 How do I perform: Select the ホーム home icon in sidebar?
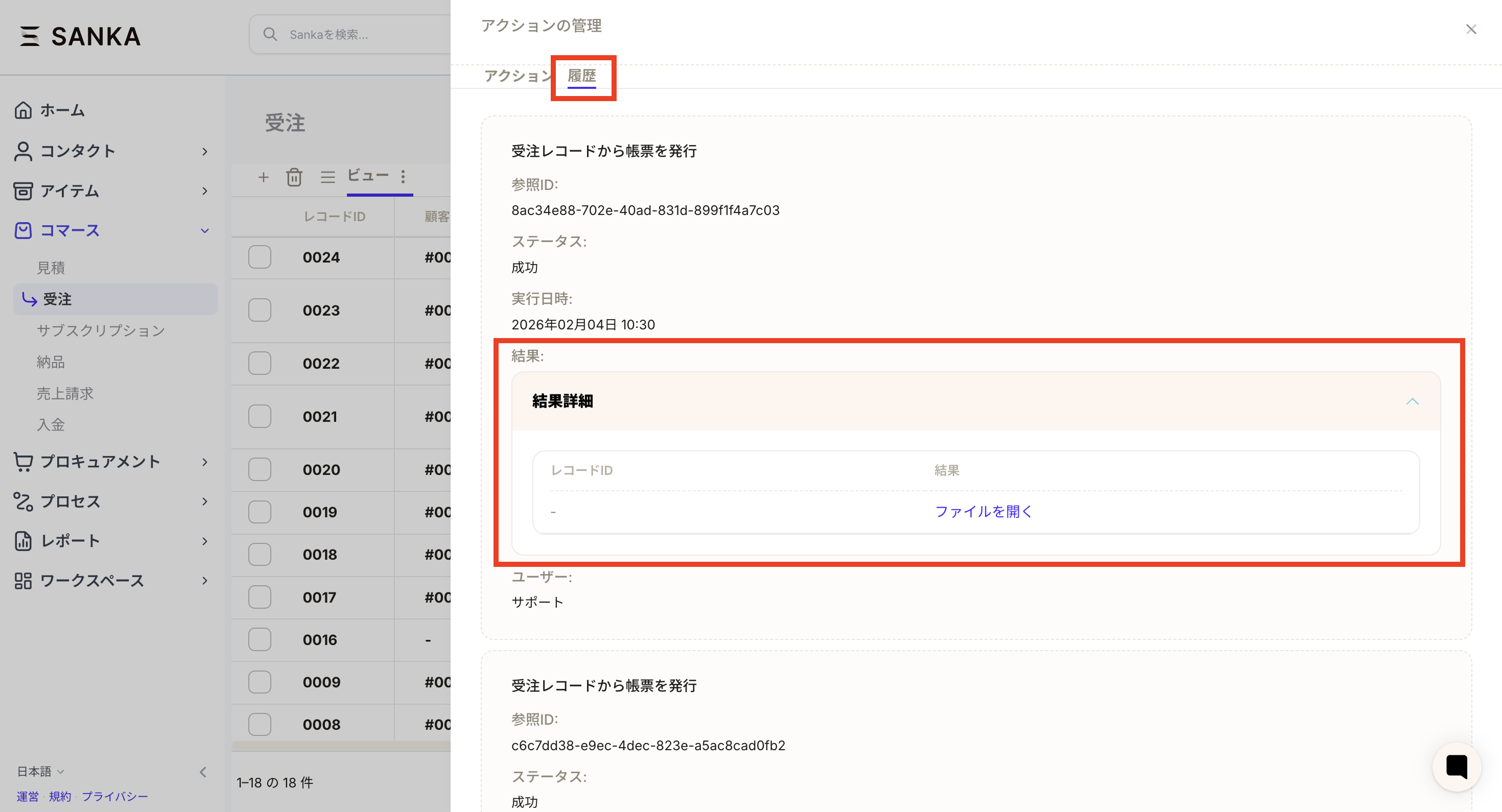tap(24, 110)
